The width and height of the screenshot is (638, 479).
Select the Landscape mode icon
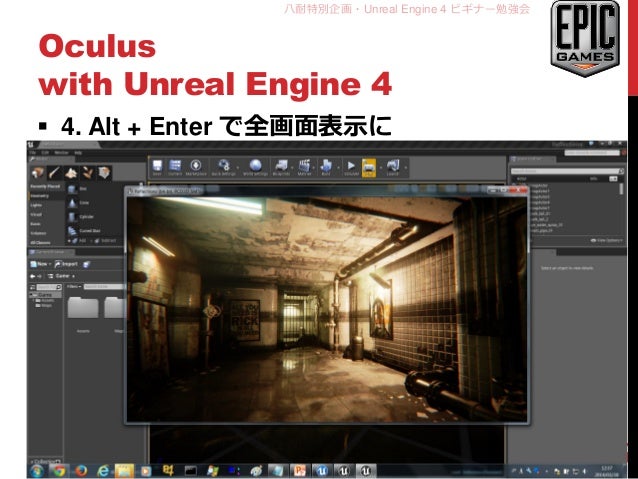tap(73, 174)
